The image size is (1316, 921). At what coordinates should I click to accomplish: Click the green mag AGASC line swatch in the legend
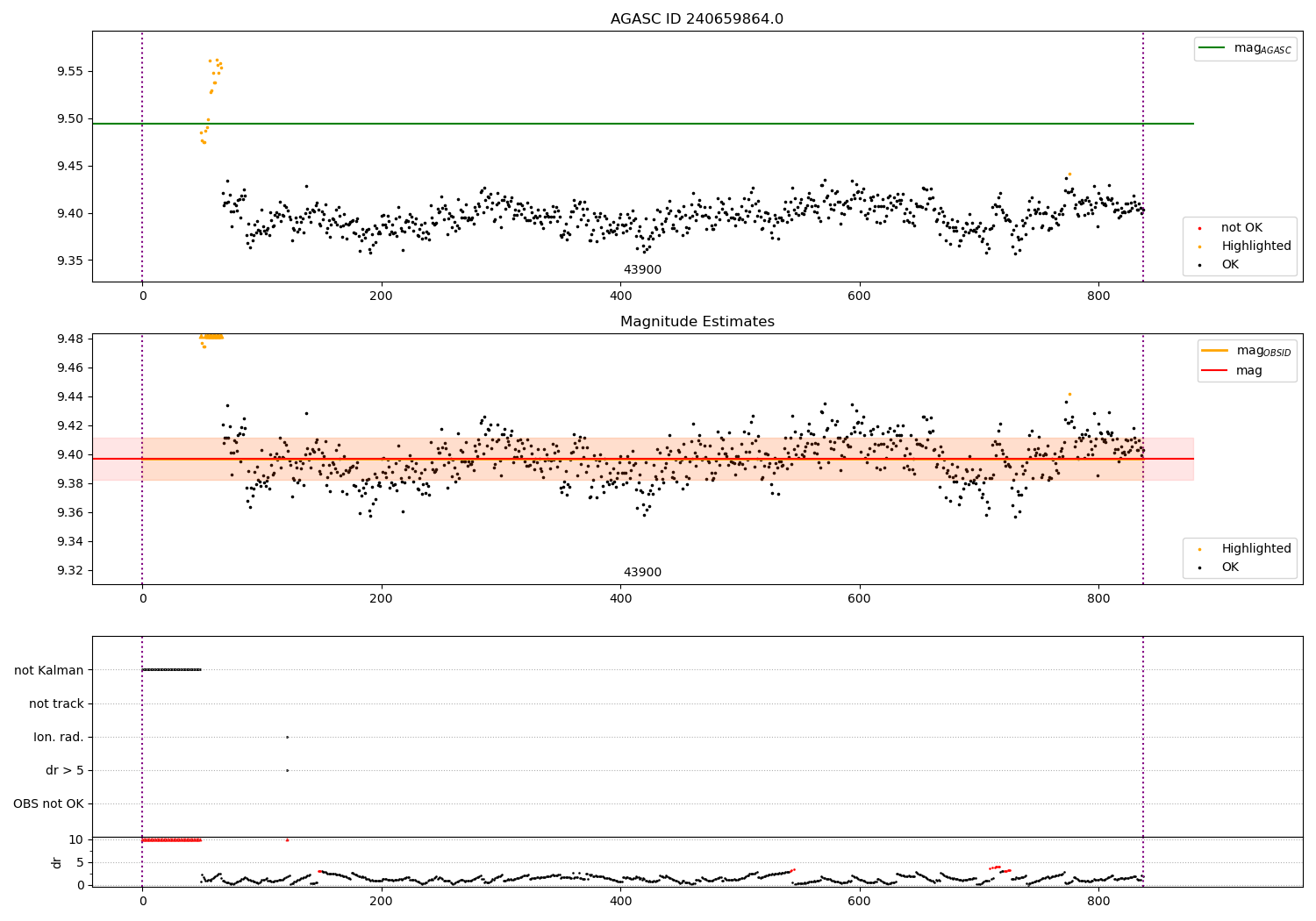tap(1213, 48)
